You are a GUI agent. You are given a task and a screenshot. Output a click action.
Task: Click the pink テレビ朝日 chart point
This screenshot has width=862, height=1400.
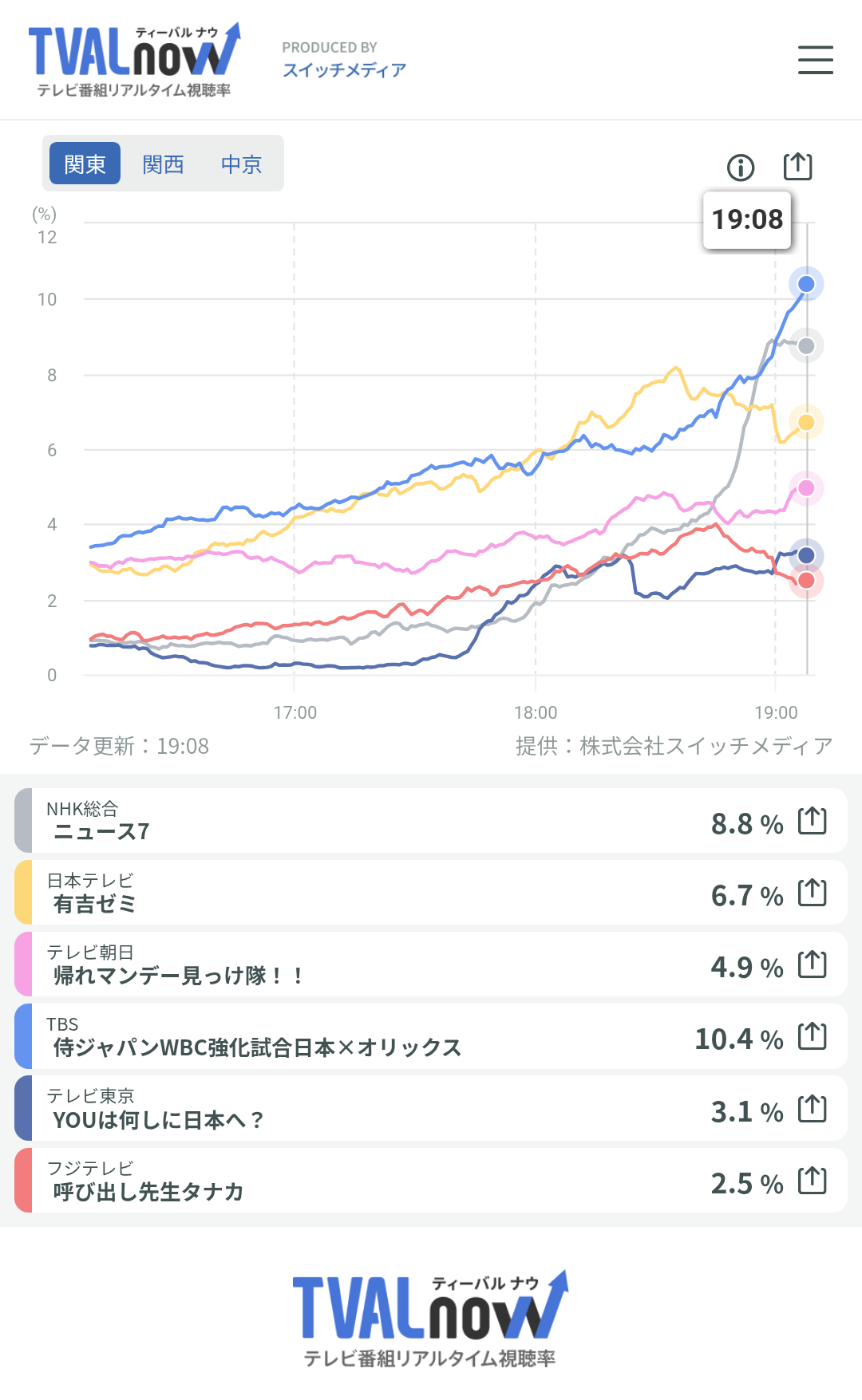pos(806,488)
